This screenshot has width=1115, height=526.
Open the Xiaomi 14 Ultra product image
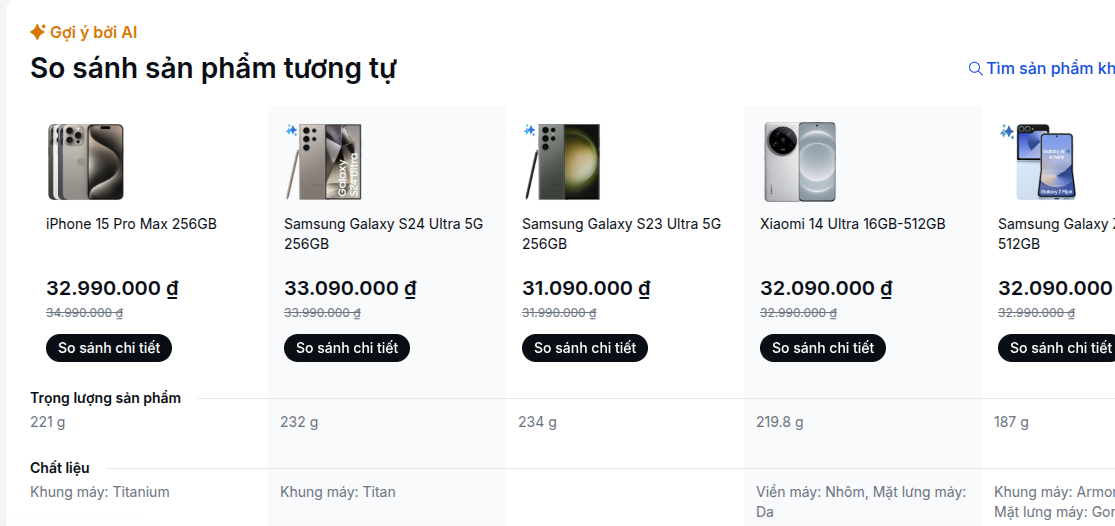tap(800, 162)
